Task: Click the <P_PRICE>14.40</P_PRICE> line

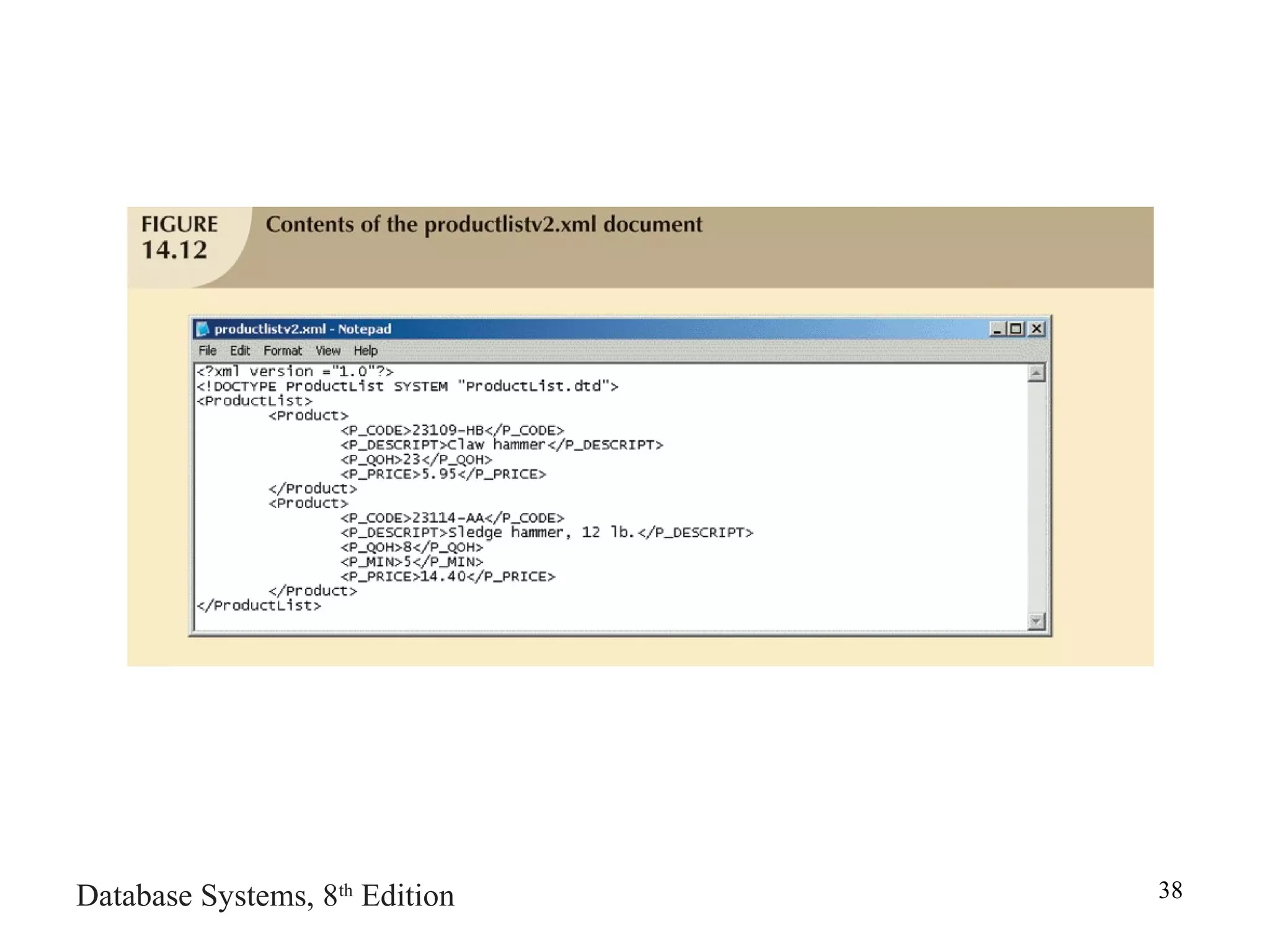Action: (448, 577)
